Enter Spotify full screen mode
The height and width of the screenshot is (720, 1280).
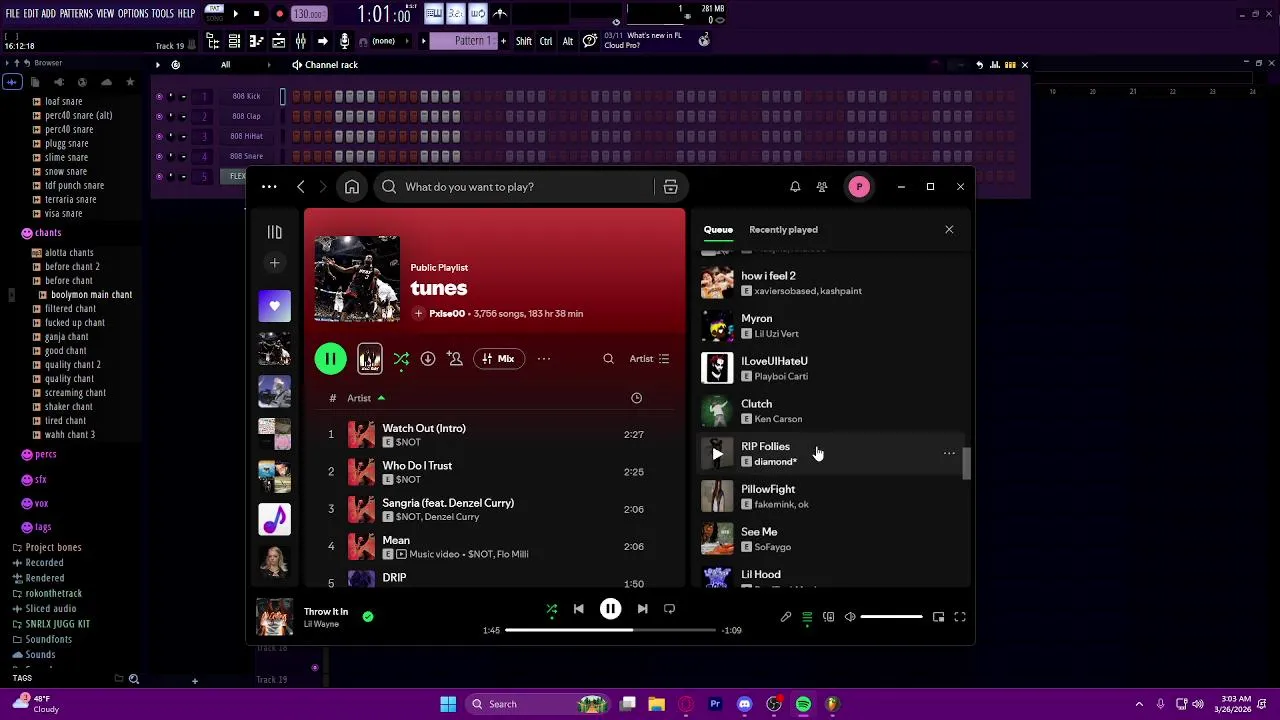click(x=960, y=617)
